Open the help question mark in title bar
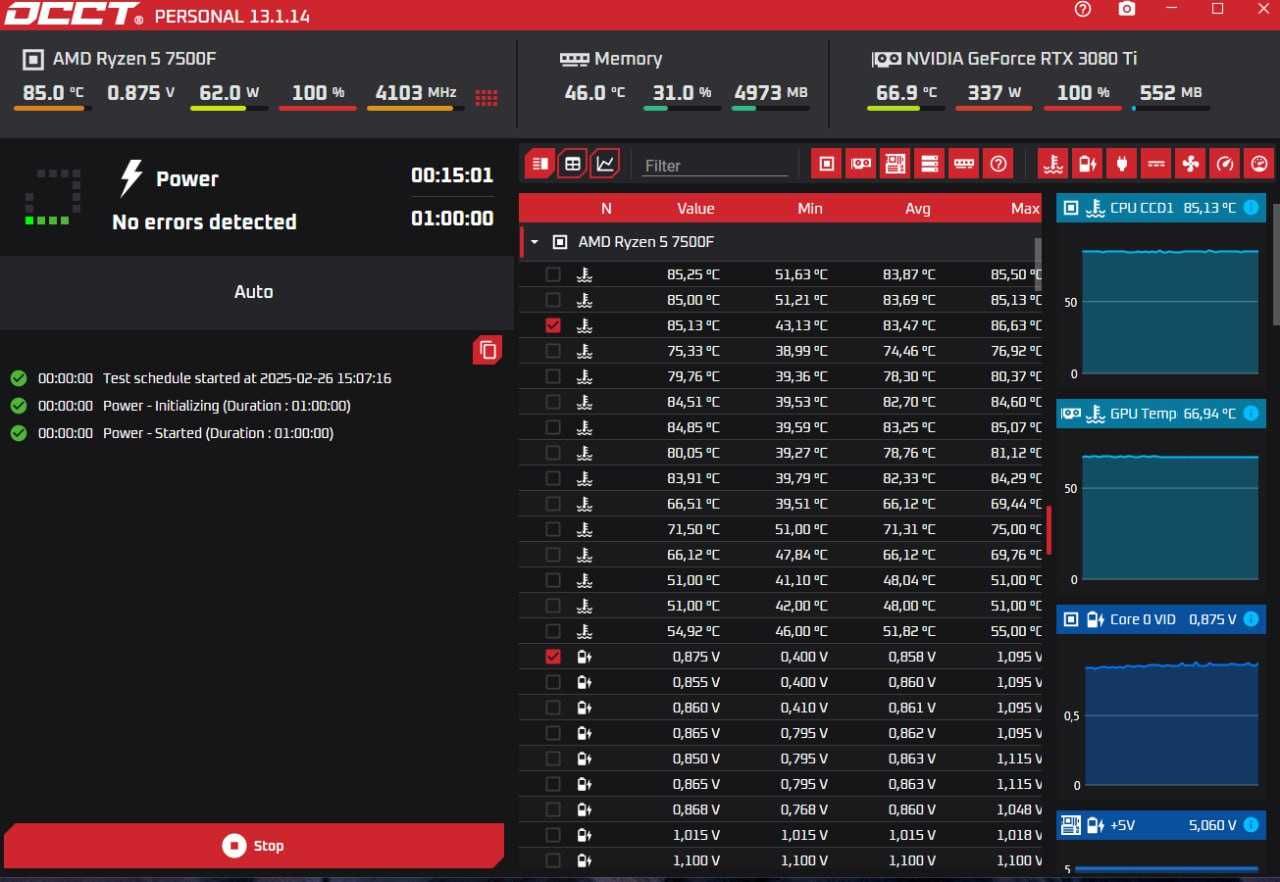 1083,9
